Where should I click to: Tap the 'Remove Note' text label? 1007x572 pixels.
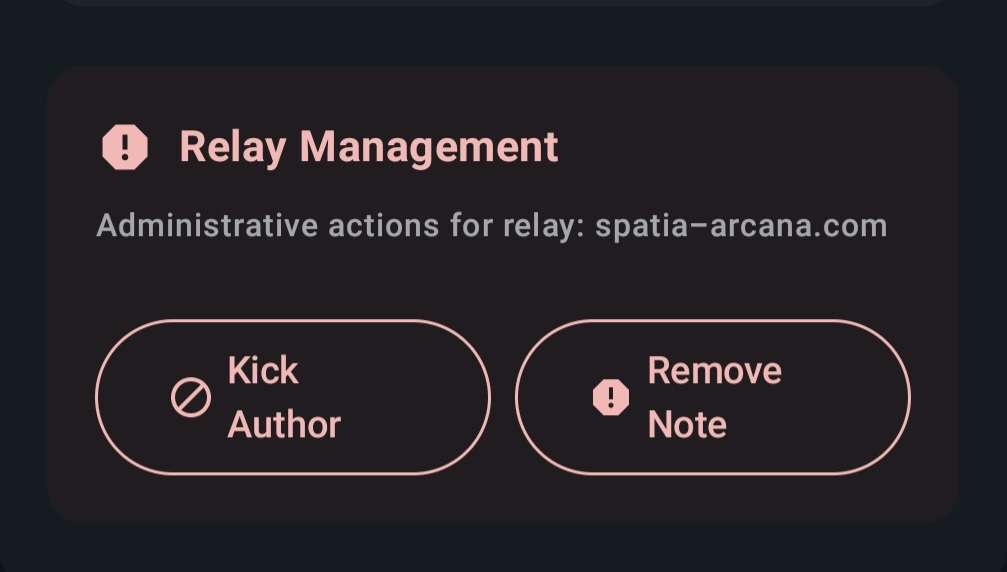[x=714, y=398]
